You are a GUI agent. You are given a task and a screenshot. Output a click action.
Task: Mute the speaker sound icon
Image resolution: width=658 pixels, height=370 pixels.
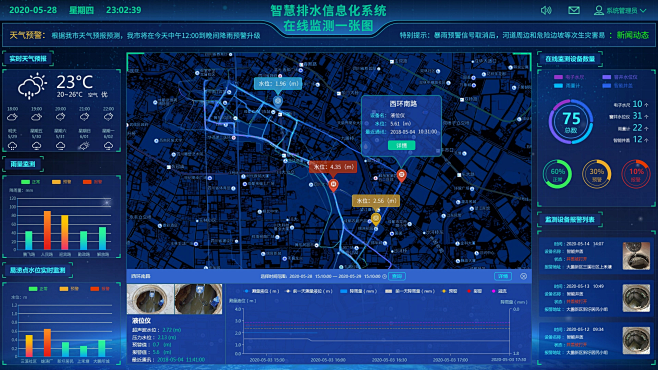[x=546, y=10]
